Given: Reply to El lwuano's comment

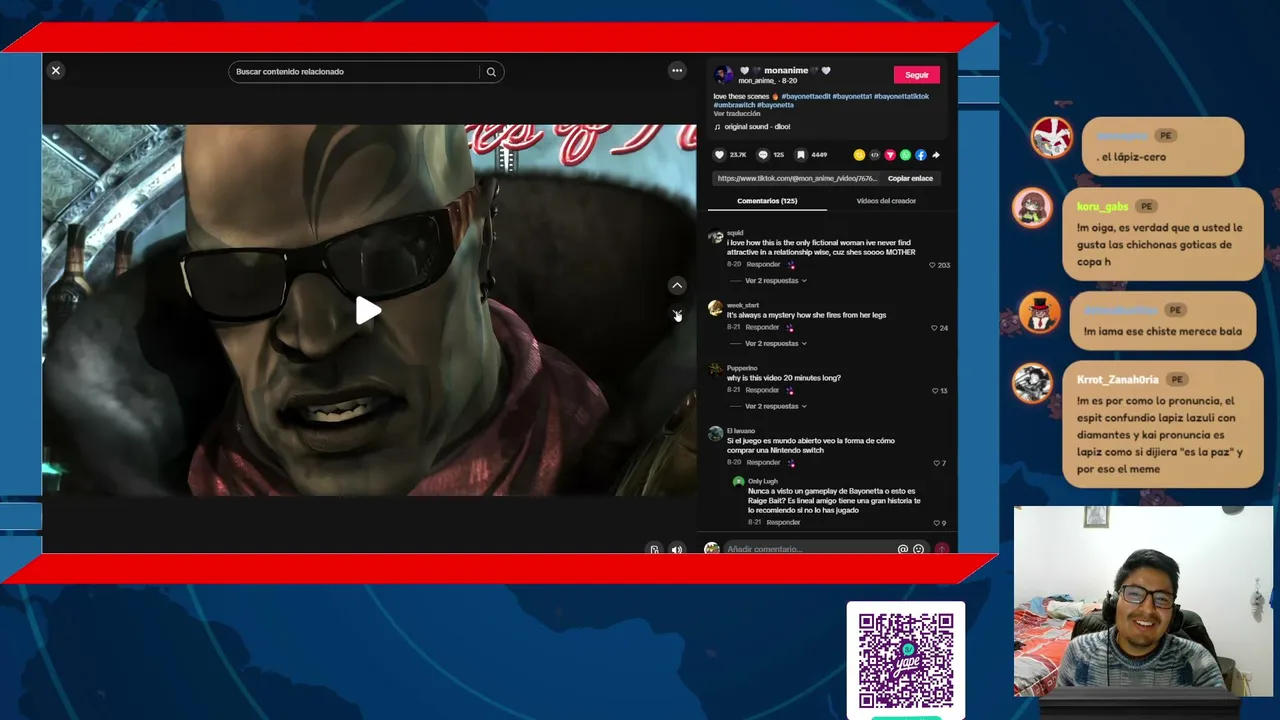Looking at the screenshot, I should tap(763, 463).
